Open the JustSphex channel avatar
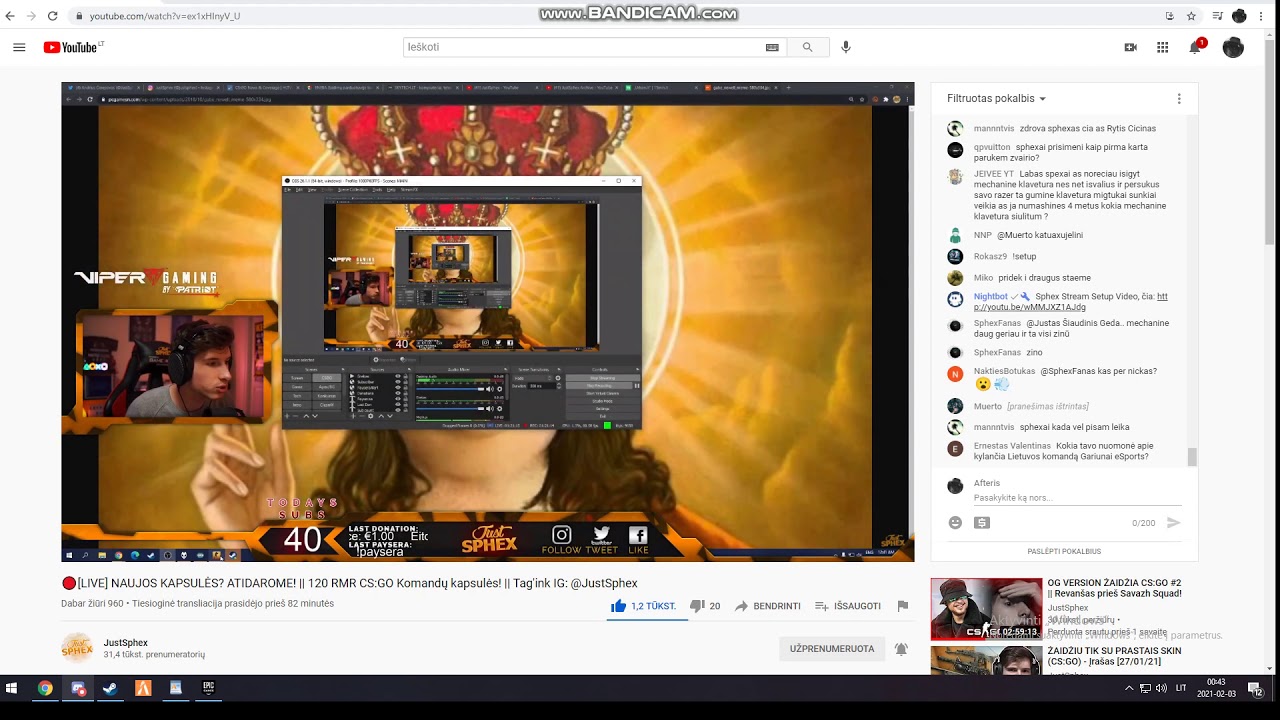 pos(77,648)
